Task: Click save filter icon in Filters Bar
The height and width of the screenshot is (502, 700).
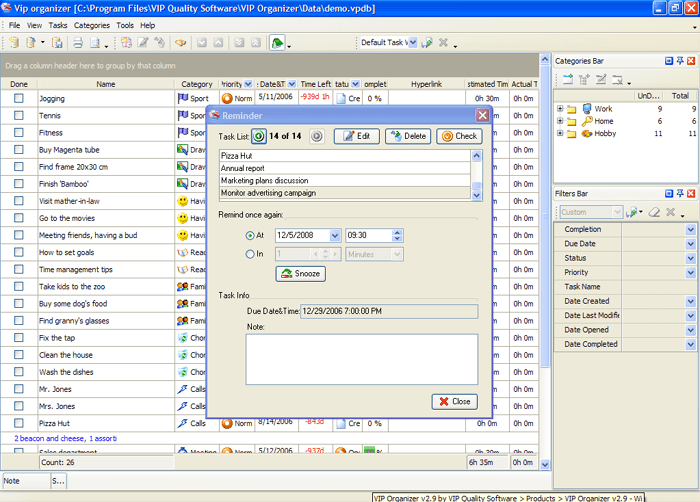Action: [x=632, y=212]
